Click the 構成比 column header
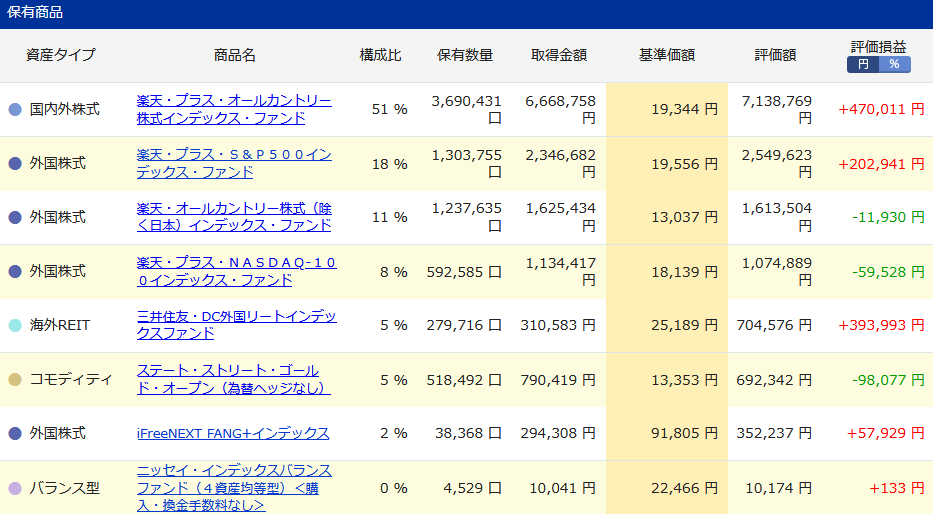 [x=380, y=55]
